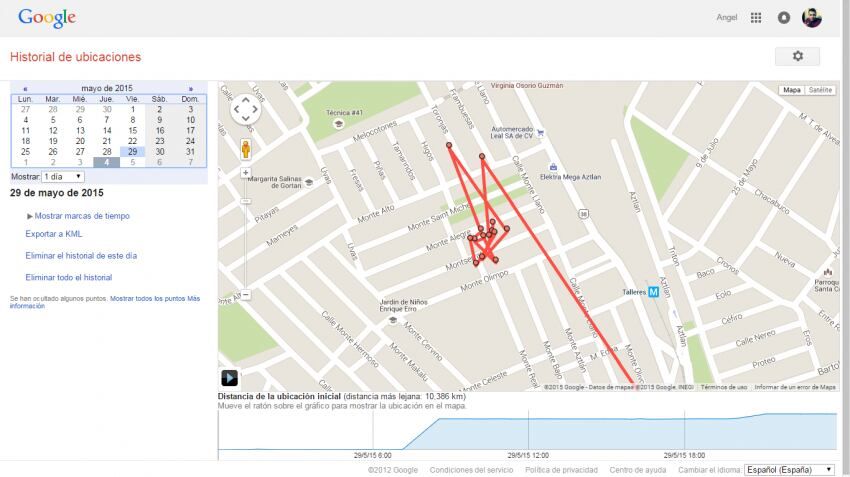This screenshot has width=850, height=477.
Task: Zoom out with the map minus button
Action: (246, 295)
